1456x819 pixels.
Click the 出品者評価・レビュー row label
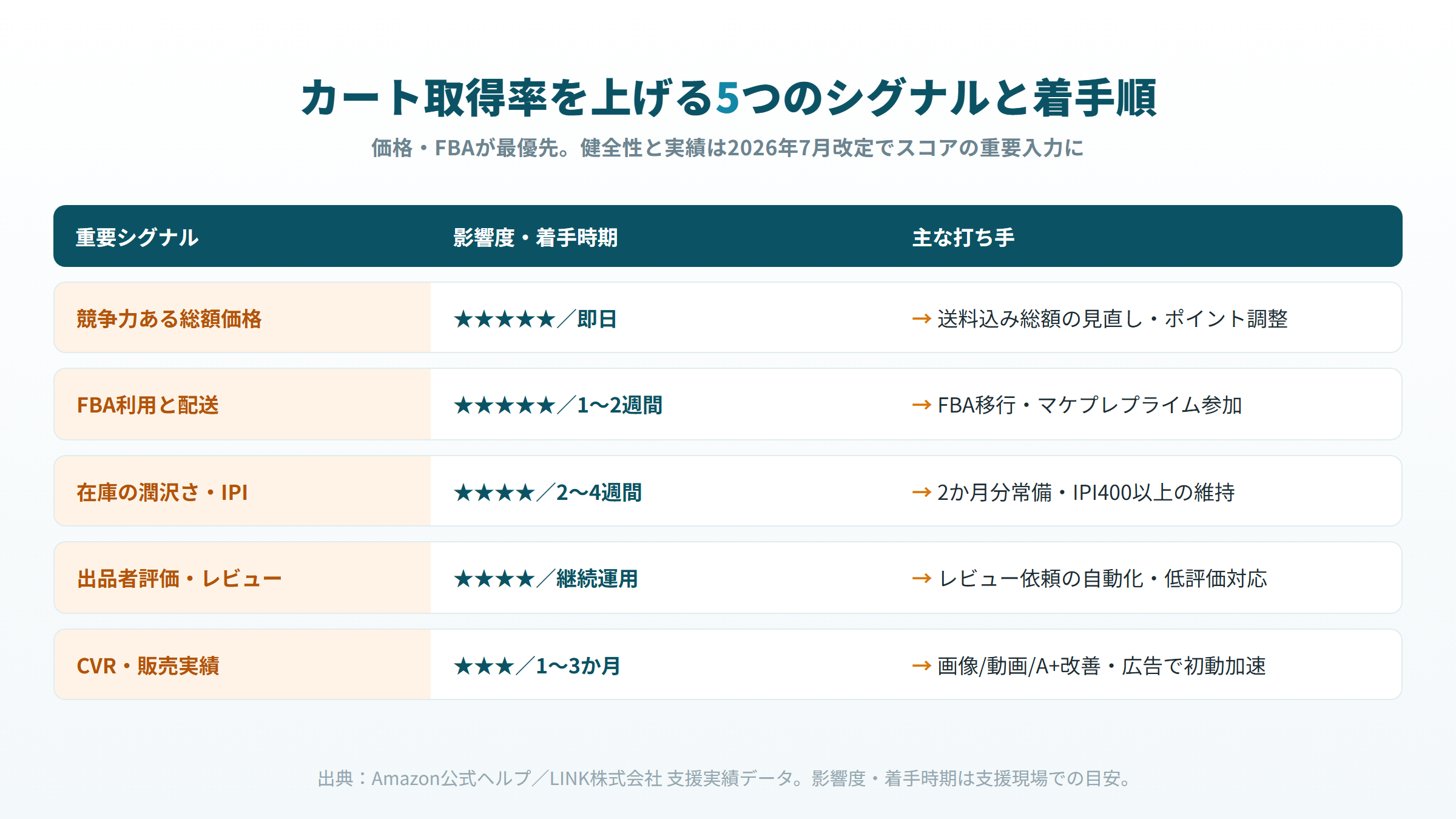click(179, 578)
